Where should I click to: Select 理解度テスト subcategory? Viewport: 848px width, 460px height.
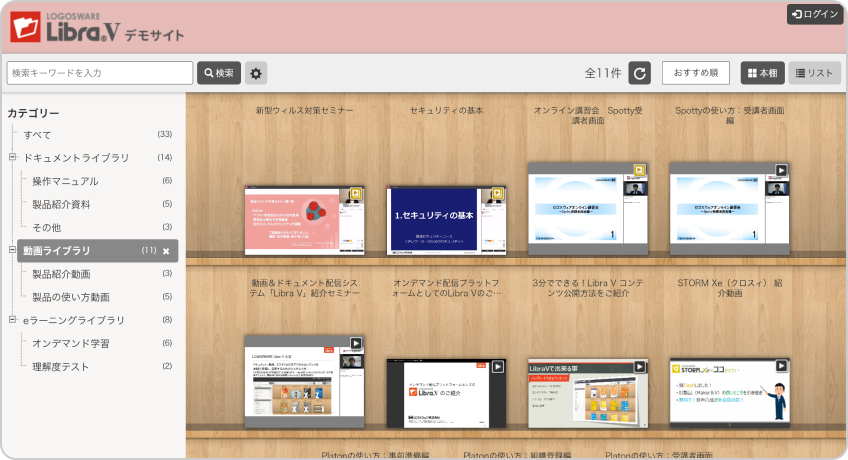point(60,367)
